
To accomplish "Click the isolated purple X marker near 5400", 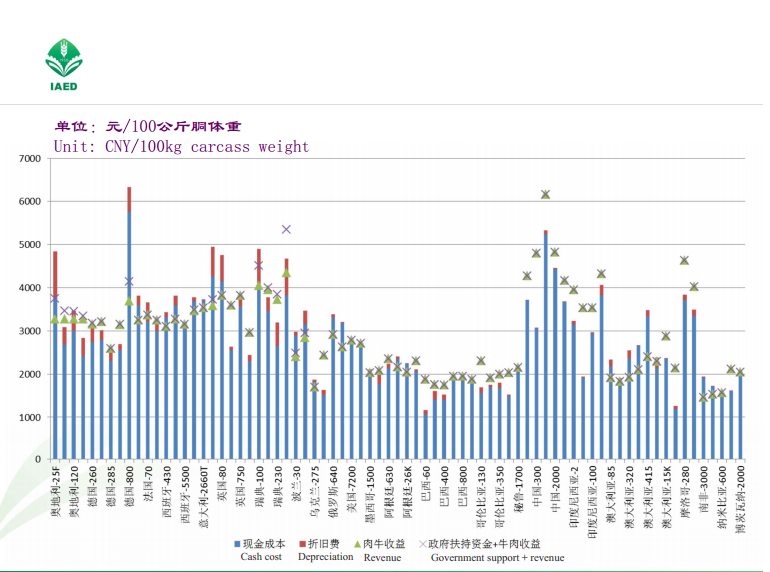I will click(286, 229).
